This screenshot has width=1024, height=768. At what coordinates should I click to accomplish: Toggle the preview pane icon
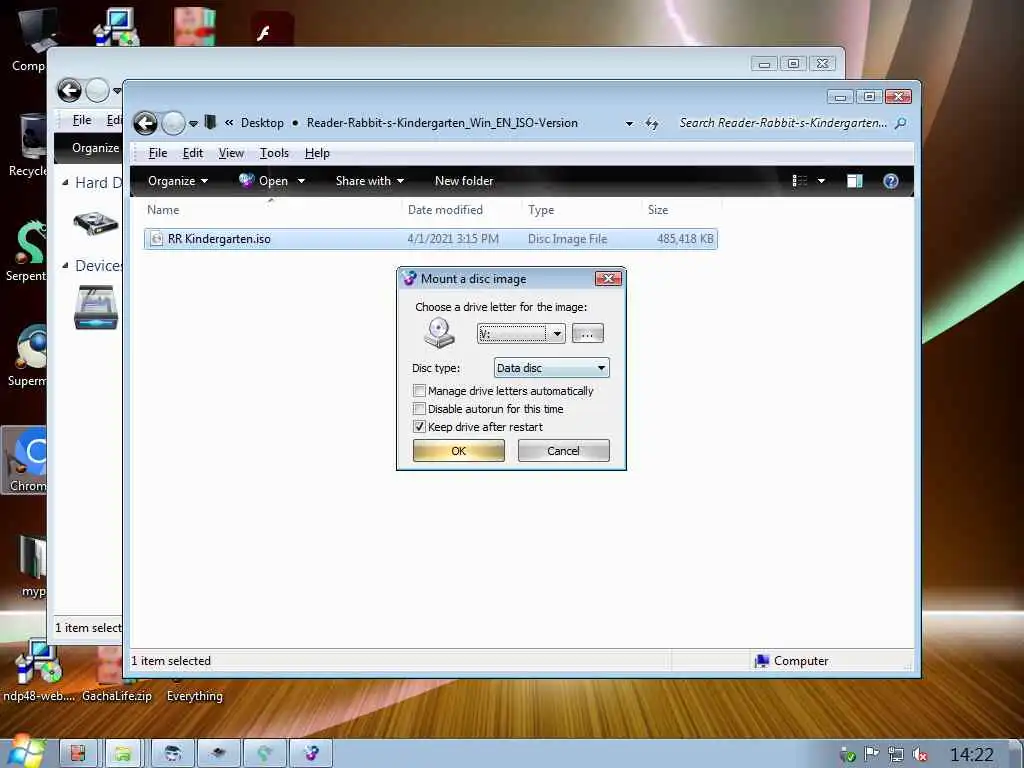tap(854, 181)
